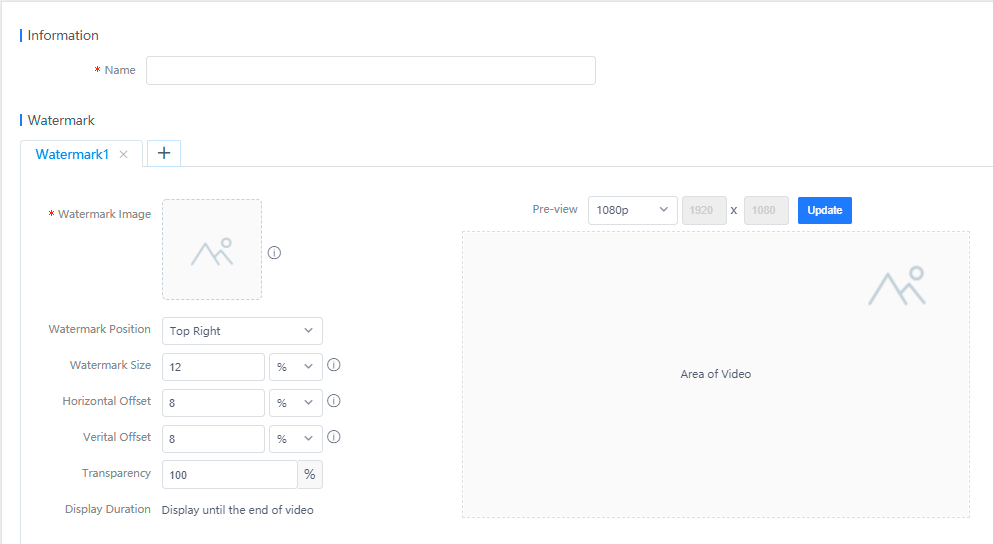
Task: Expand the Pre-view resolution 1080p dropdown
Action: coord(632,210)
